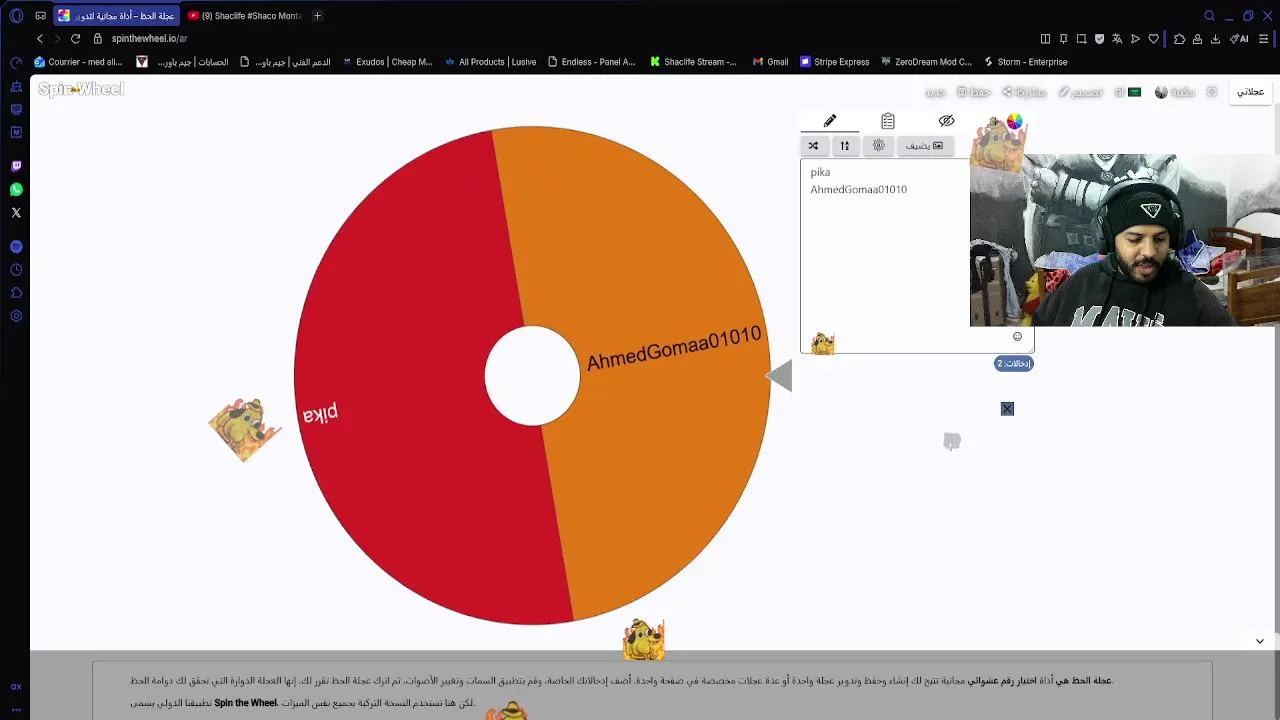Open the Courrier bookmark
This screenshot has height=720, width=1280.
tap(78, 62)
